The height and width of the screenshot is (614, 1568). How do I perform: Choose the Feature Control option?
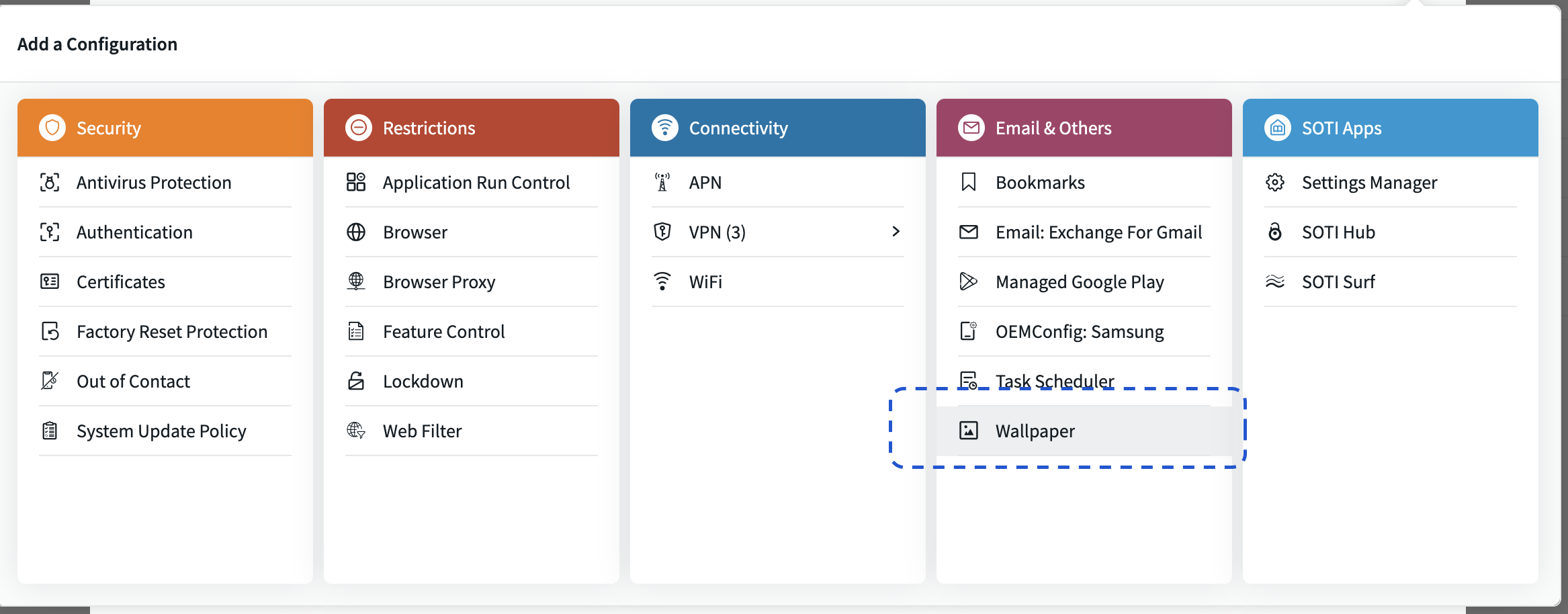pyautogui.click(x=443, y=332)
